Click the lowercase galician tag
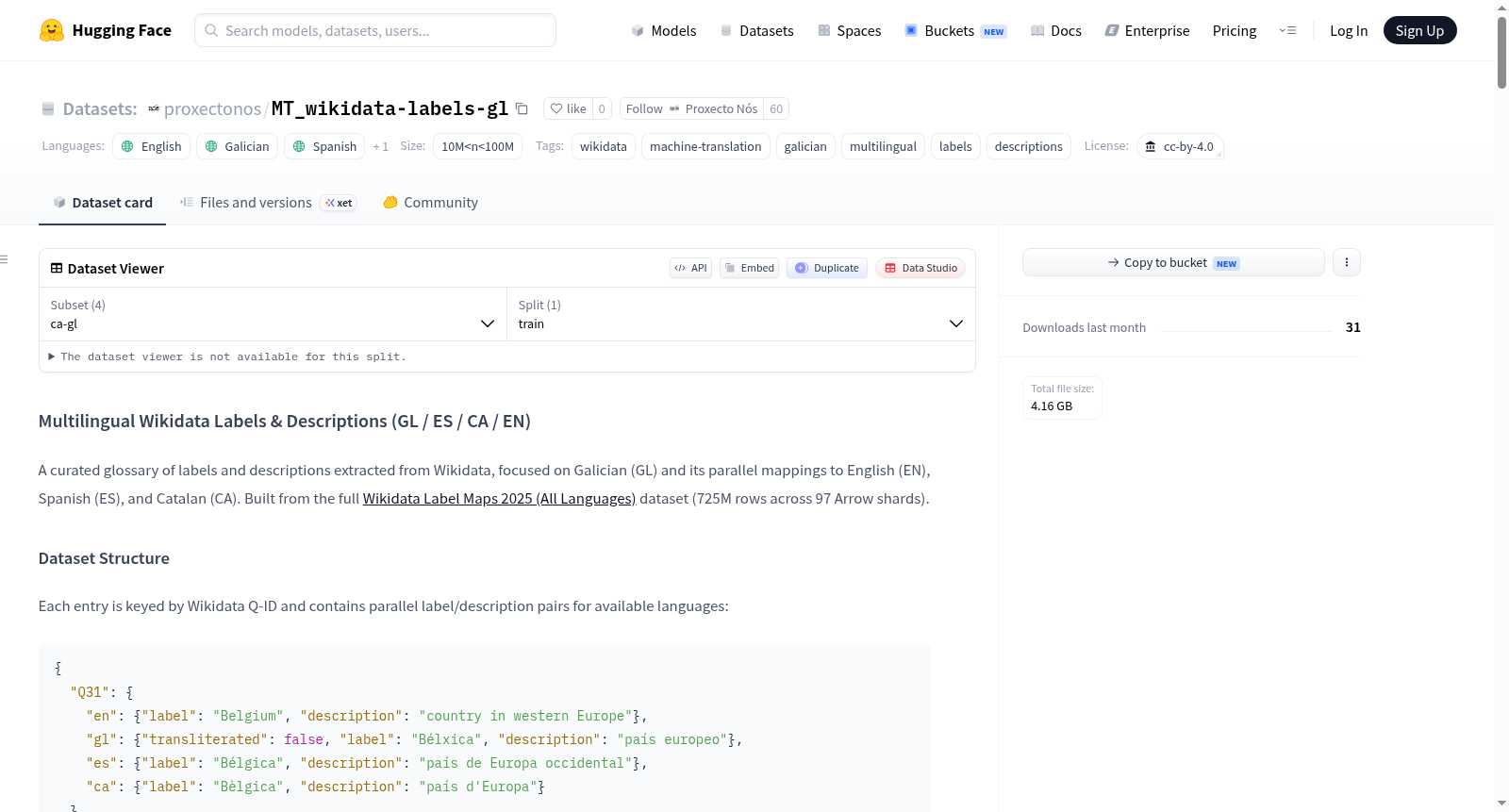The image size is (1509, 812). click(805, 146)
